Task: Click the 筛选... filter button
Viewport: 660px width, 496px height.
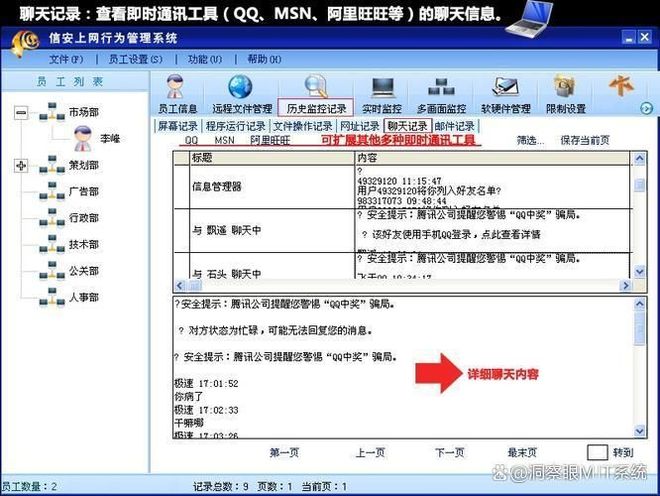Action: coord(530,140)
